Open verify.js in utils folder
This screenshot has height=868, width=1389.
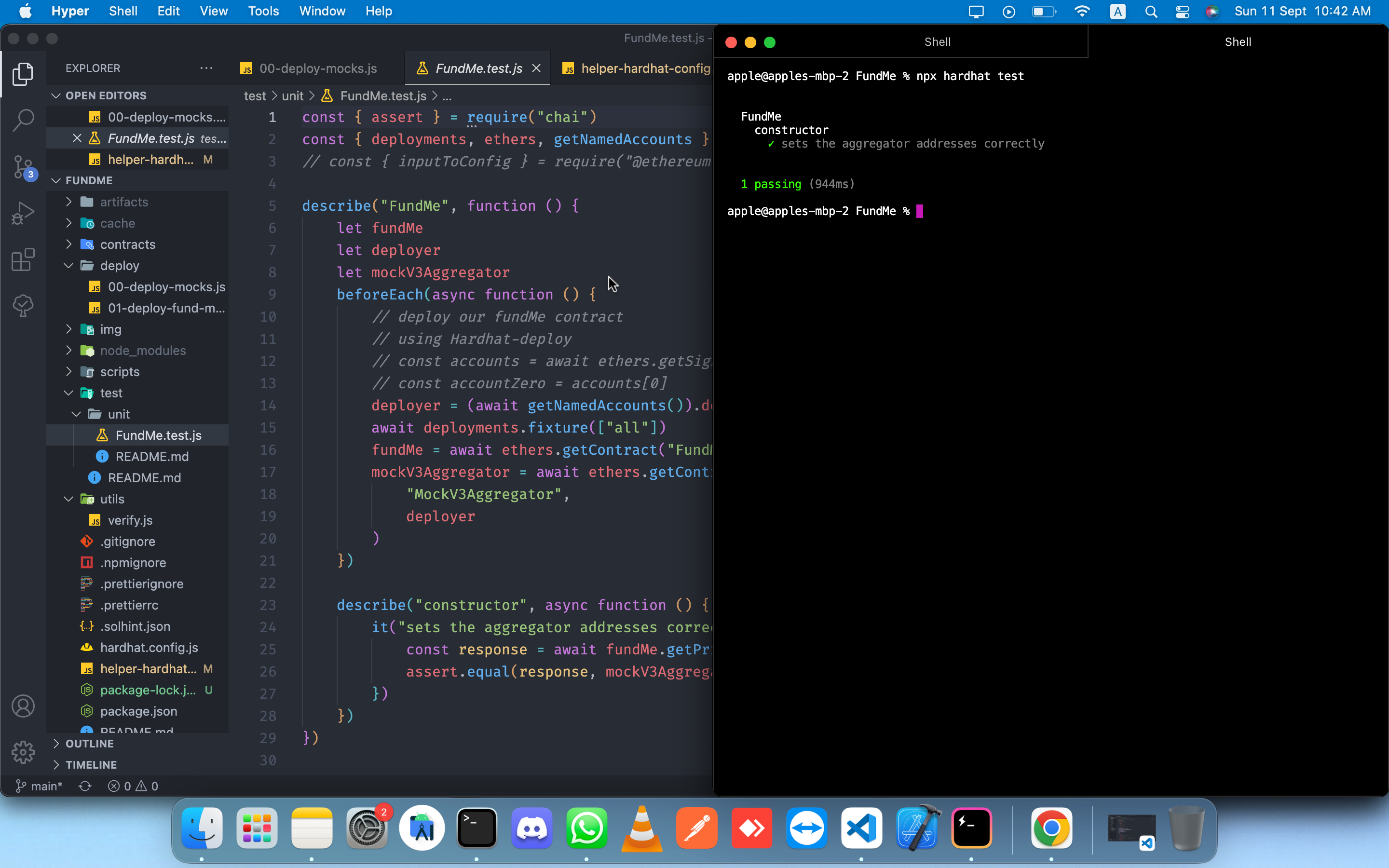(138, 520)
